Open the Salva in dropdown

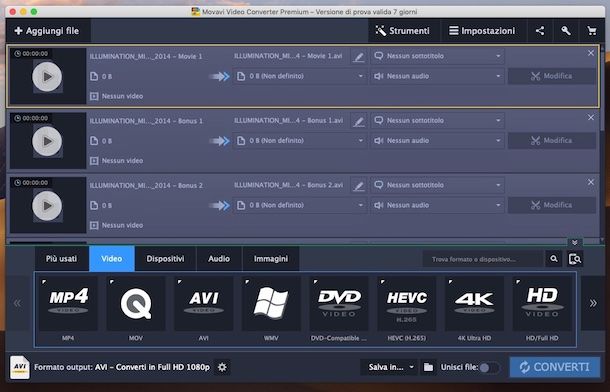tap(389, 367)
